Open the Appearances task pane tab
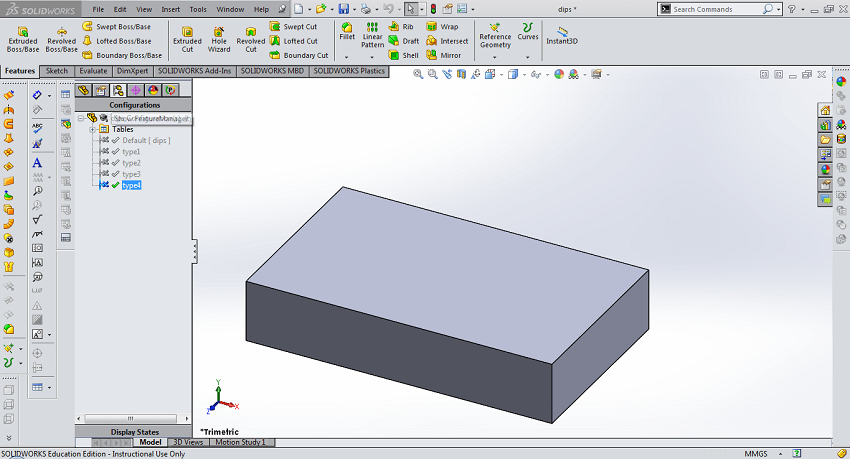The image size is (850, 459). pos(825,170)
